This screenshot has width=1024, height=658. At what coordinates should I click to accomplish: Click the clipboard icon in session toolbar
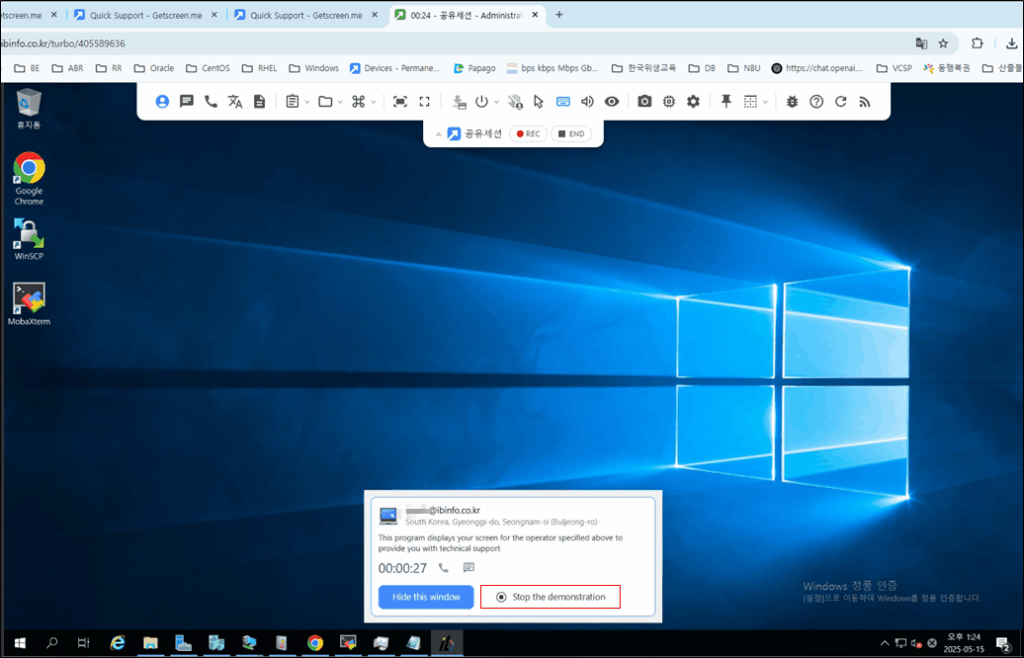coord(293,101)
